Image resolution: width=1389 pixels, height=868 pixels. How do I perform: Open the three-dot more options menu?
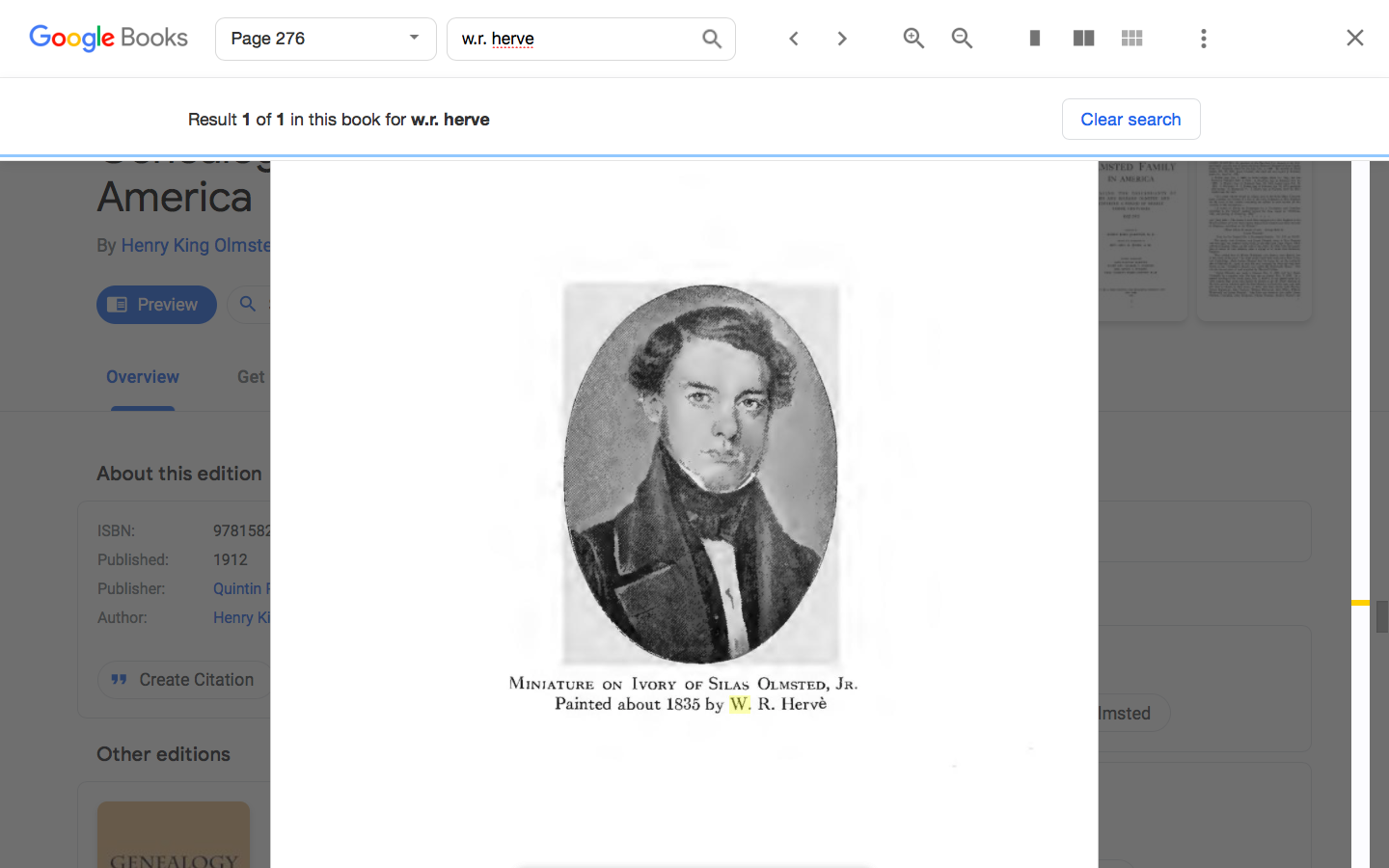[x=1203, y=39]
